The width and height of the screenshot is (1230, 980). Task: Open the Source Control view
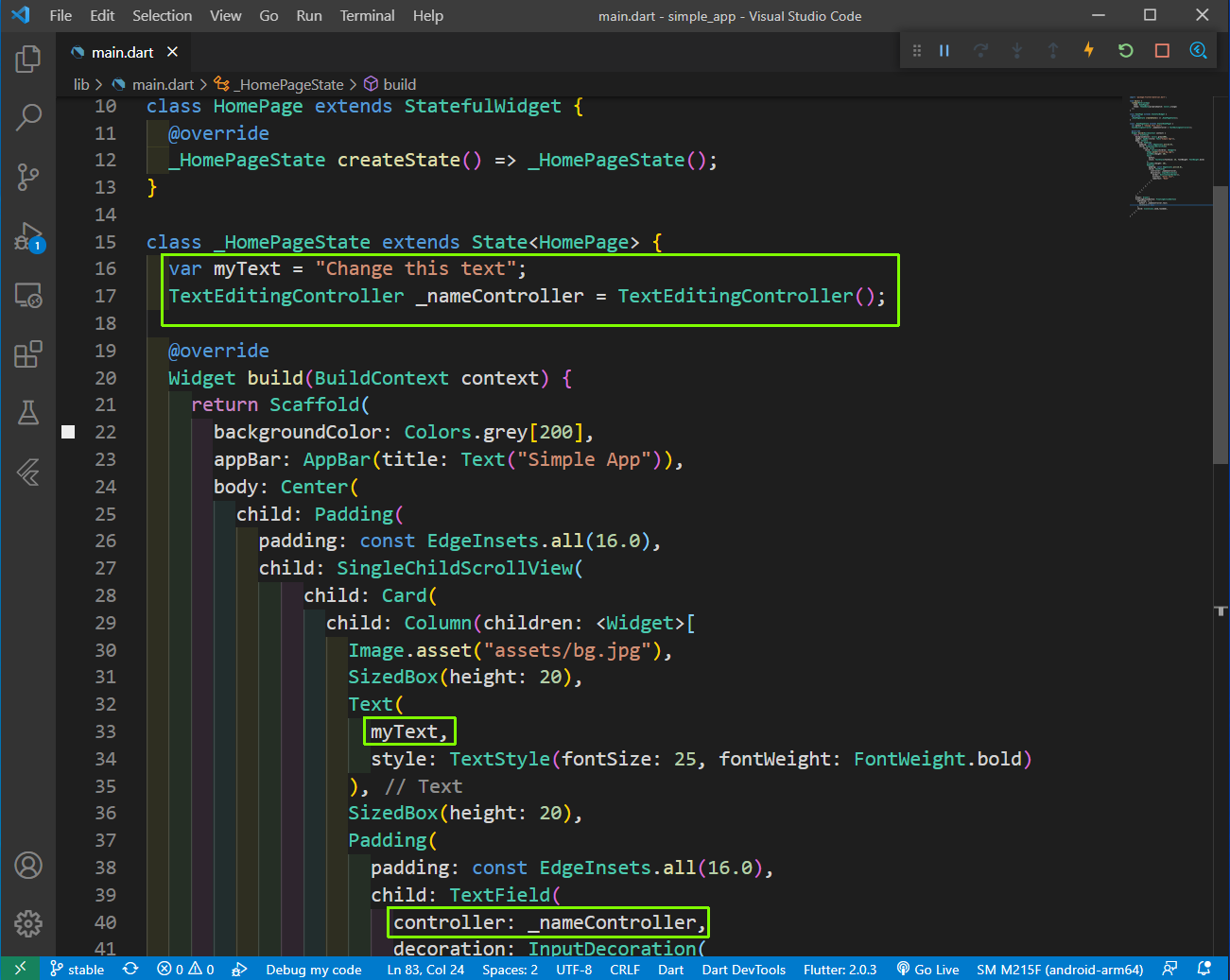point(28,176)
